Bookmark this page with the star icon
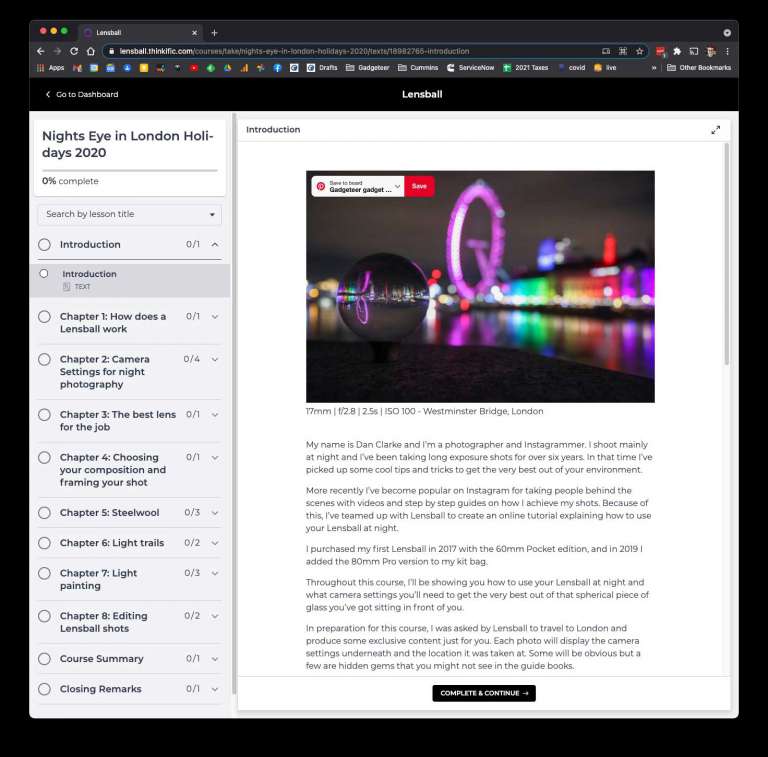Image resolution: width=768 pixels, height=757 pixels. (x=639, y=51)
